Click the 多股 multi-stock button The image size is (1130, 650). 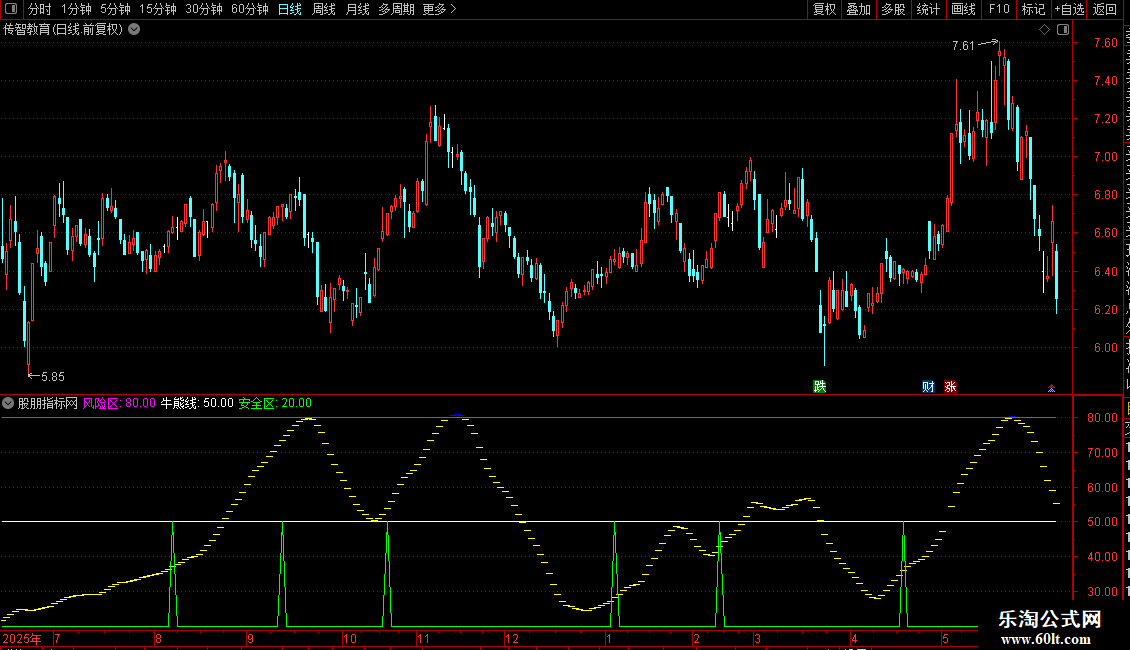pyautogui.click(x=893, y=9)
